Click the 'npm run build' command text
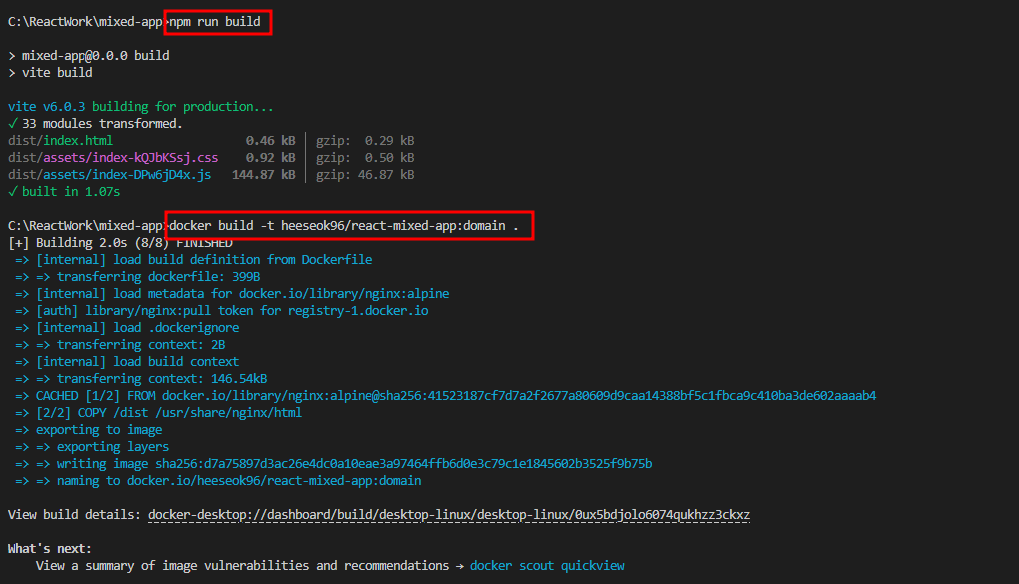 pos(215,21)
